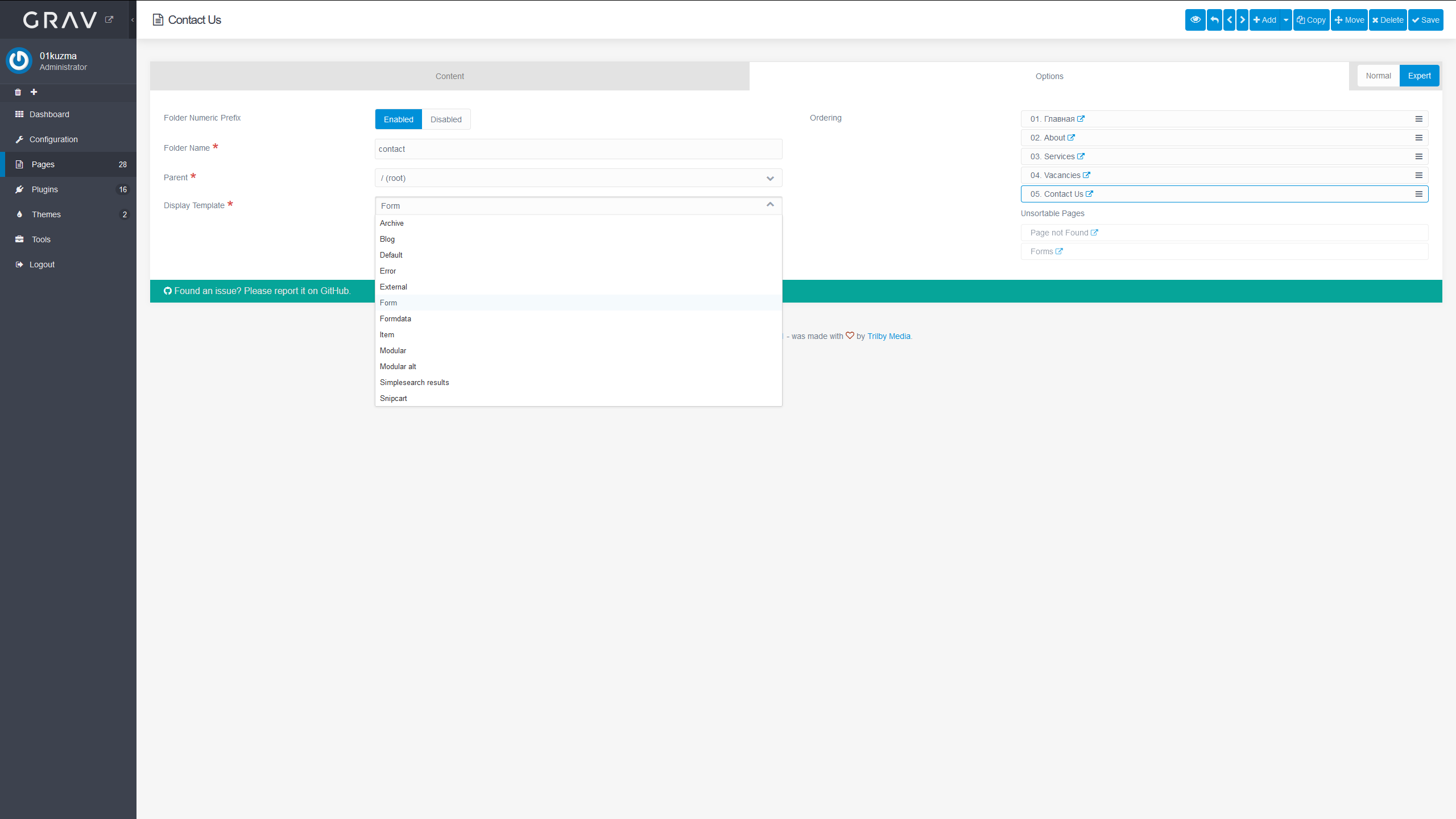
Task: Open Plugins in the sidebar
Action: 68,189
